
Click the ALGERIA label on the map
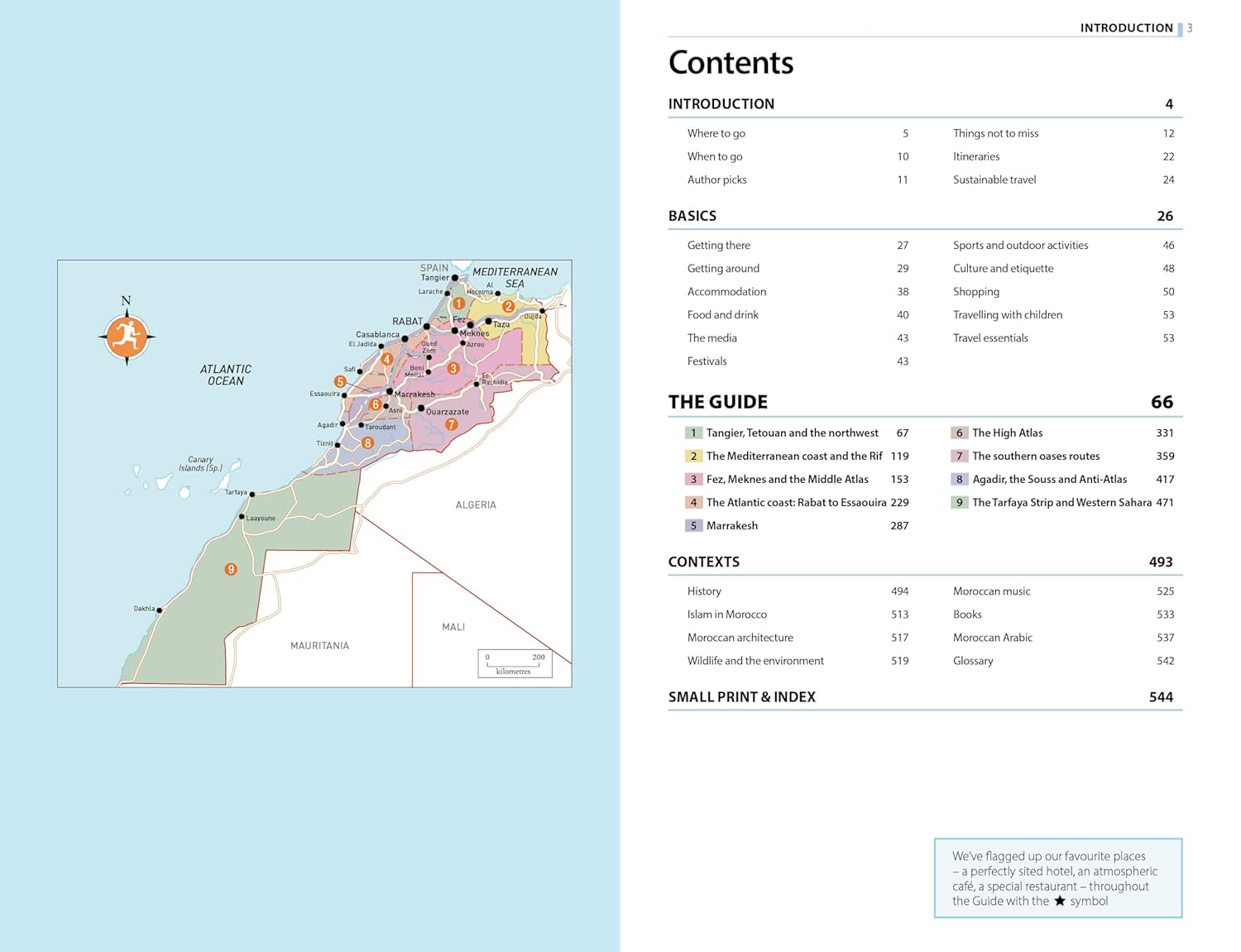point(476,505)
